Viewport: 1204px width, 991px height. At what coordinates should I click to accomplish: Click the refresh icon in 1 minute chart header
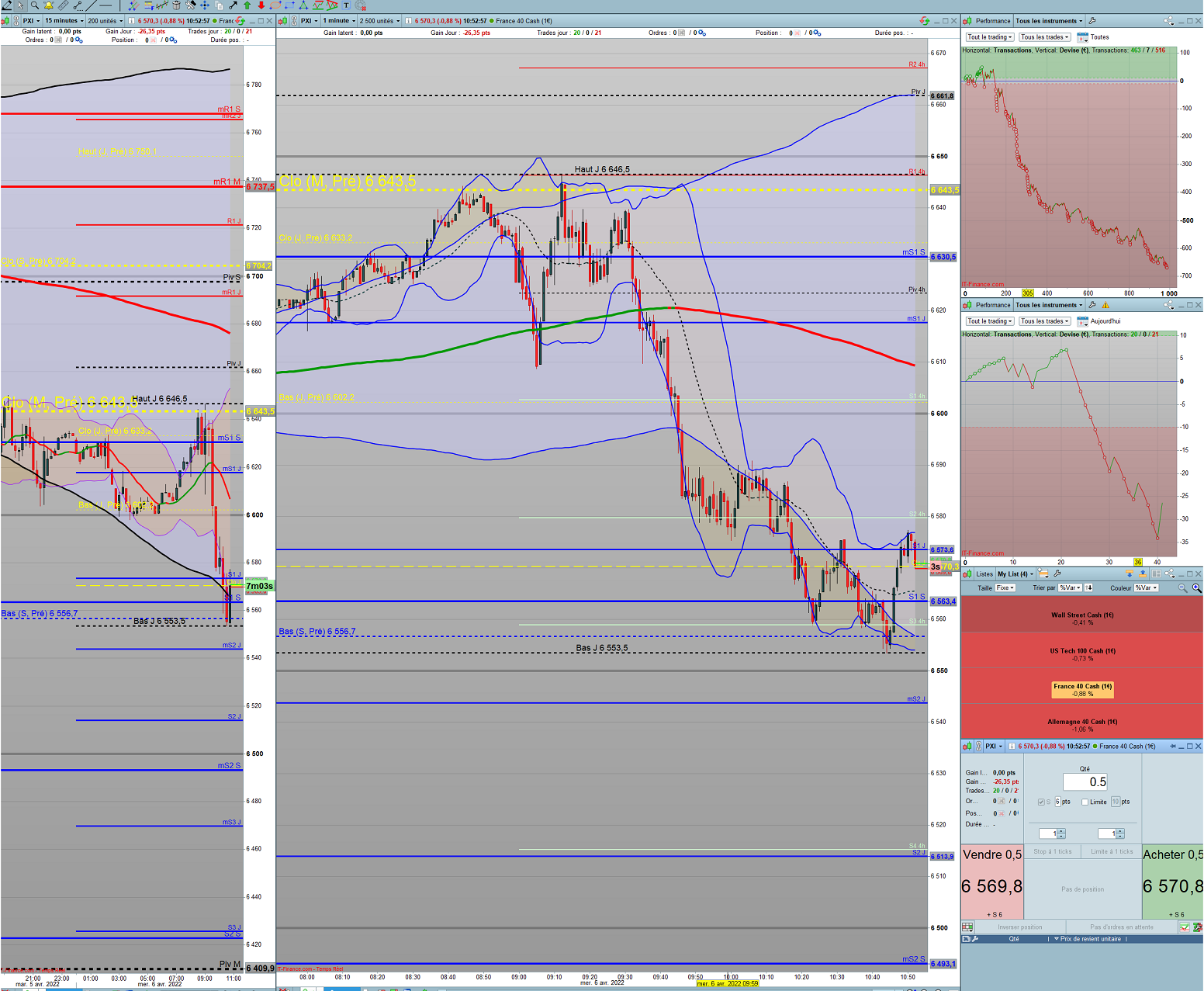[x=924, y=21]
